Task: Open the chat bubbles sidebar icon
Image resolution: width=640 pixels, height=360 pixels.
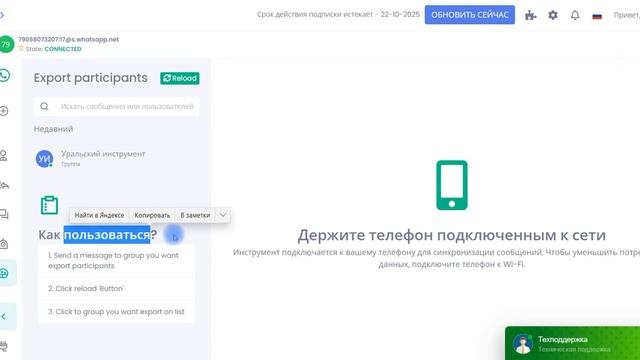Action: (x=4, y=214)
